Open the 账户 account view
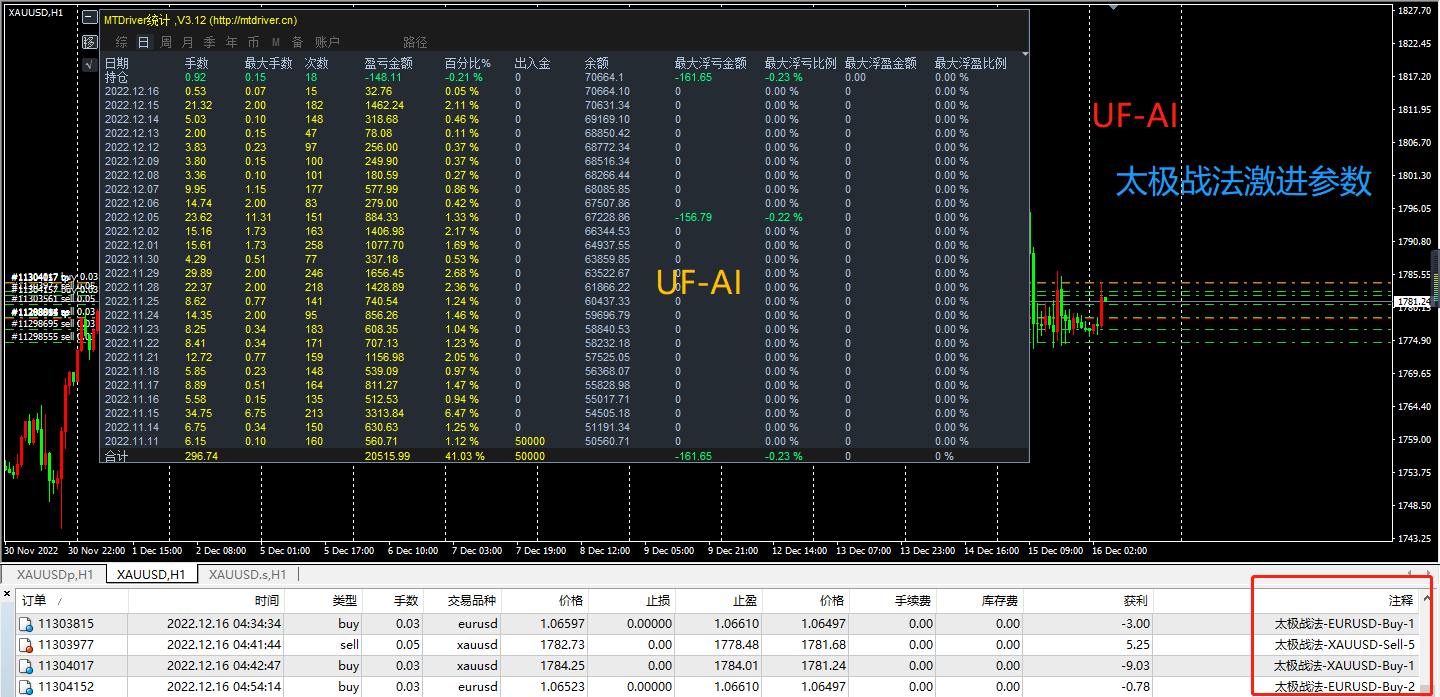Image resolution: width=1440 pixels, height=697 pixels. pos(327,42)
